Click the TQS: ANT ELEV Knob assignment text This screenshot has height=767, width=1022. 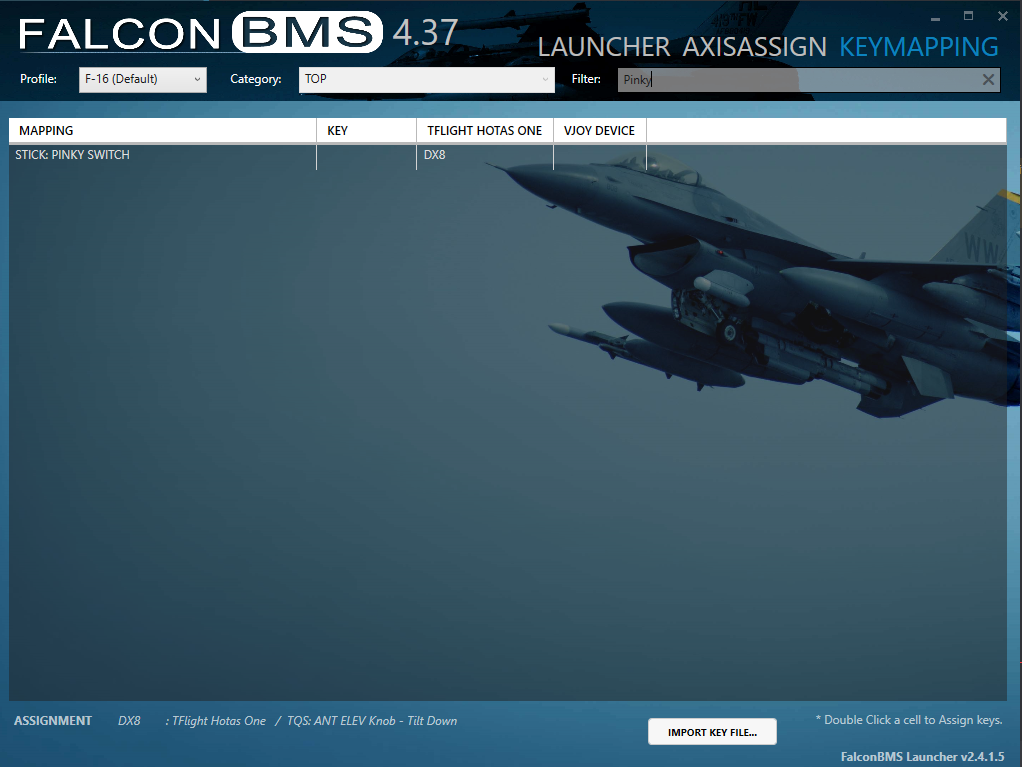(x=372, y=721)
